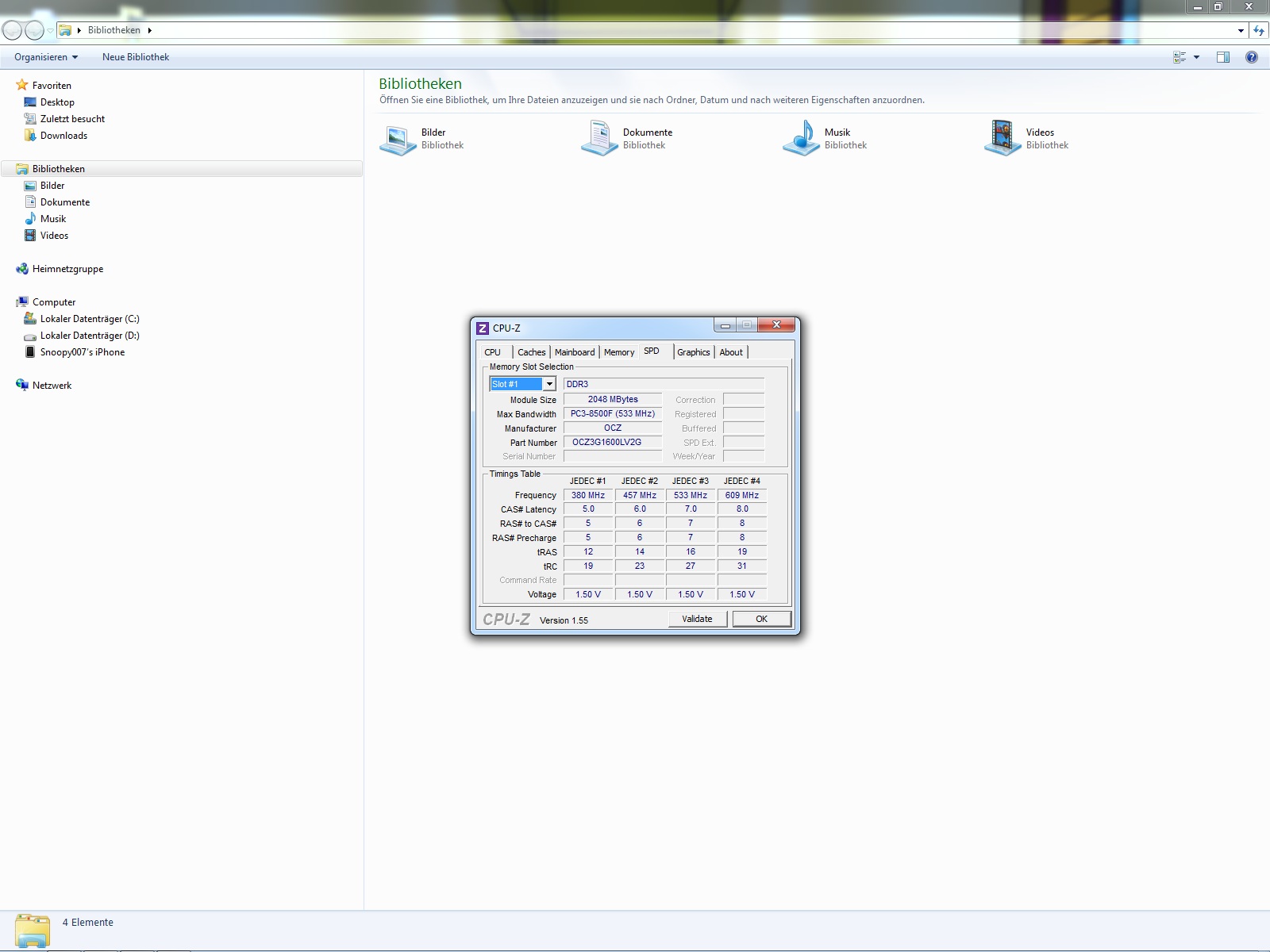Click the refresh icon beside address bar
1270x952 pixels.
(x=1259, y=31)
